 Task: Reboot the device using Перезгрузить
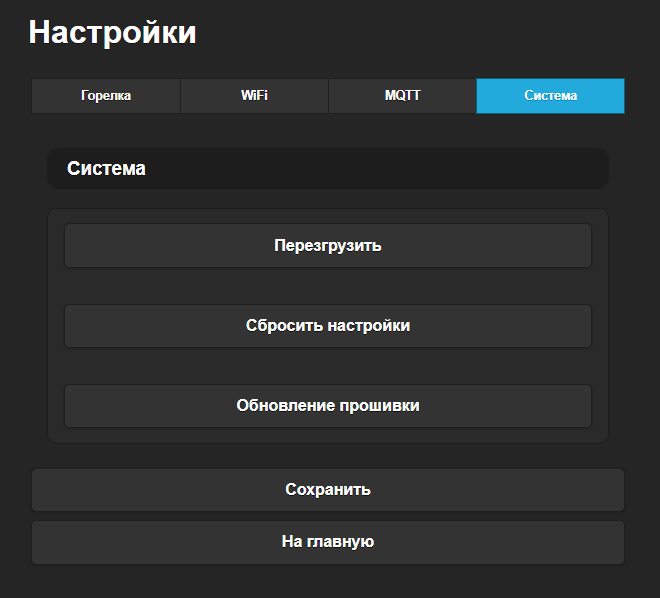tap(328, 246)
